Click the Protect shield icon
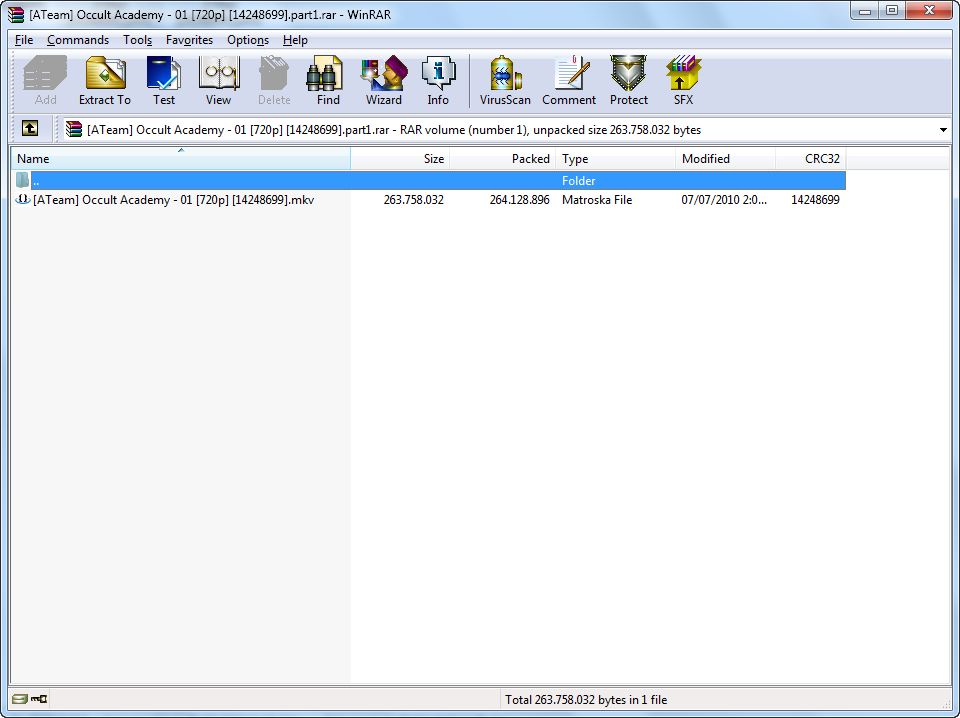The width and height of the screenshot is (960, 718). point(629,81)
